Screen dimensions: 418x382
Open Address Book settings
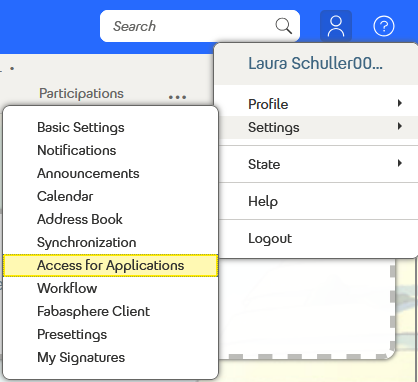(x=111, y=219)
